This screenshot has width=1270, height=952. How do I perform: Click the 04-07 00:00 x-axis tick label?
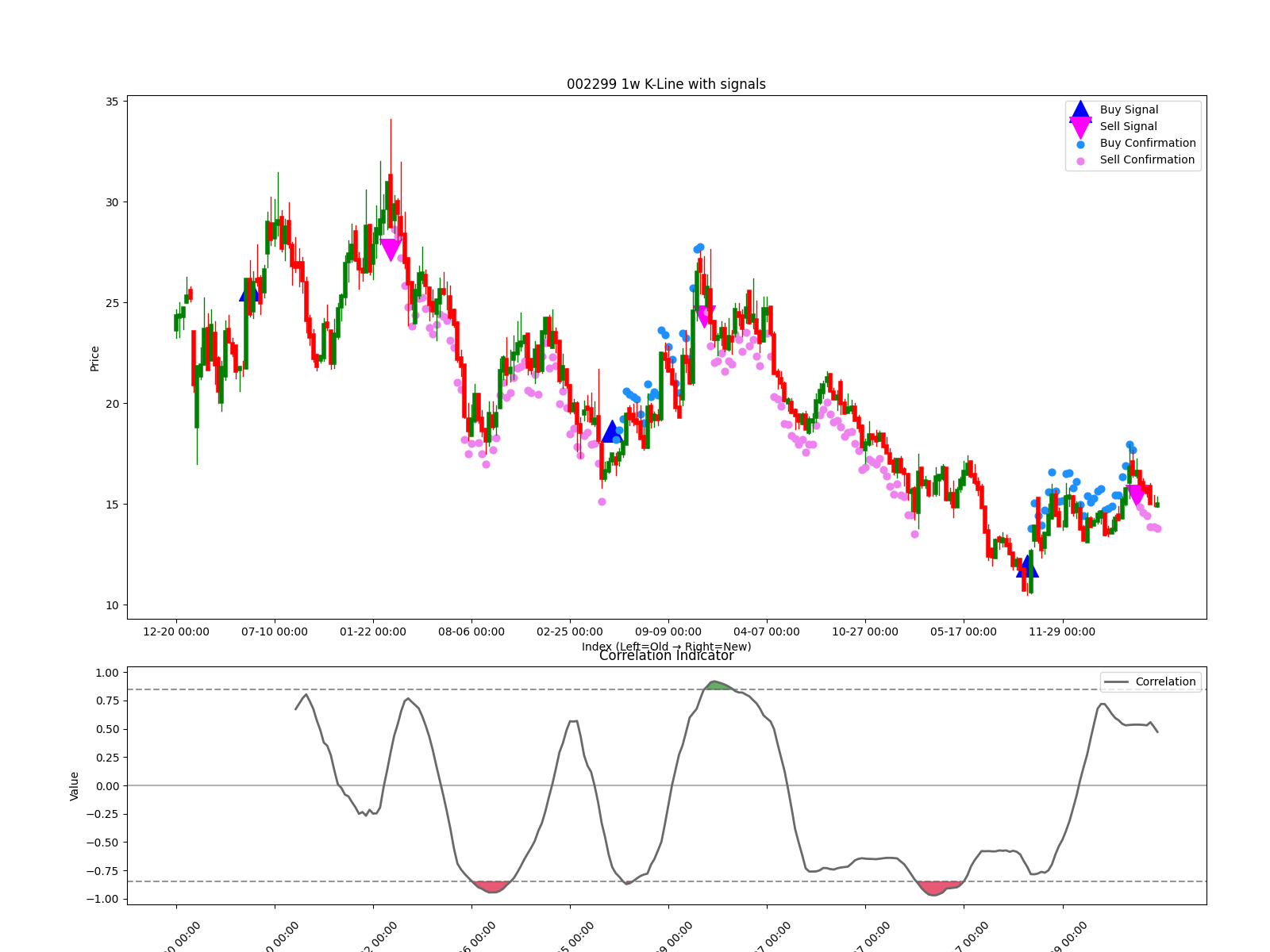pos(767,632)
